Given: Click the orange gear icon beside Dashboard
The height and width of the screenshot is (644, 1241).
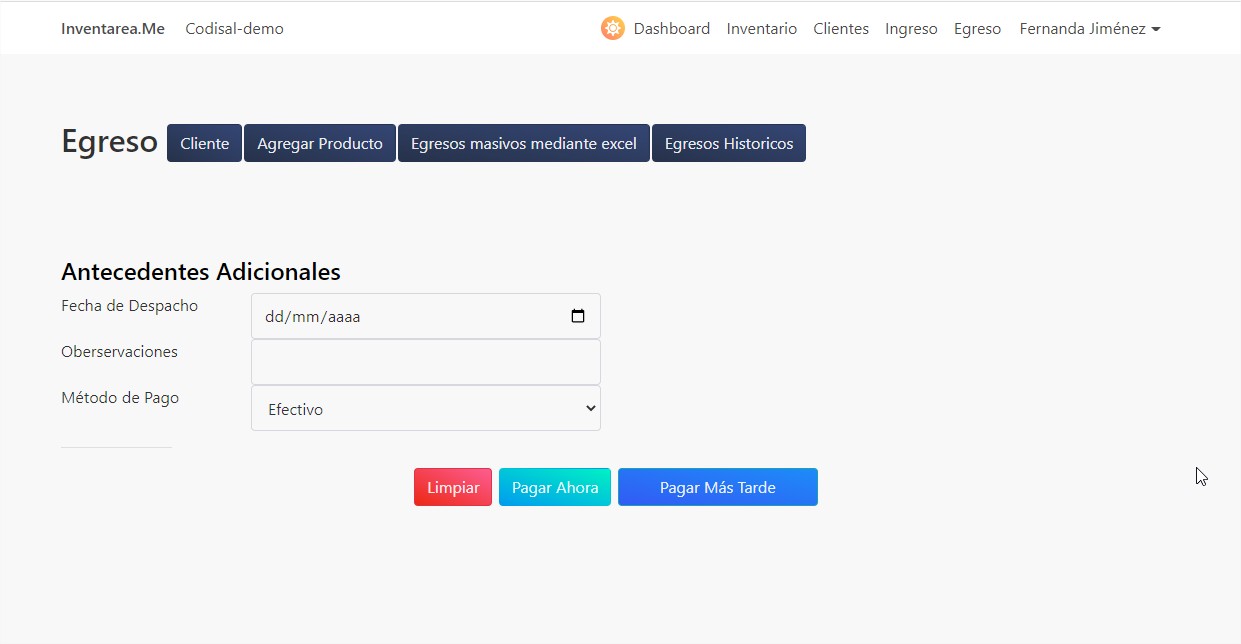Looking at the screenshot, I should point(612,28).
